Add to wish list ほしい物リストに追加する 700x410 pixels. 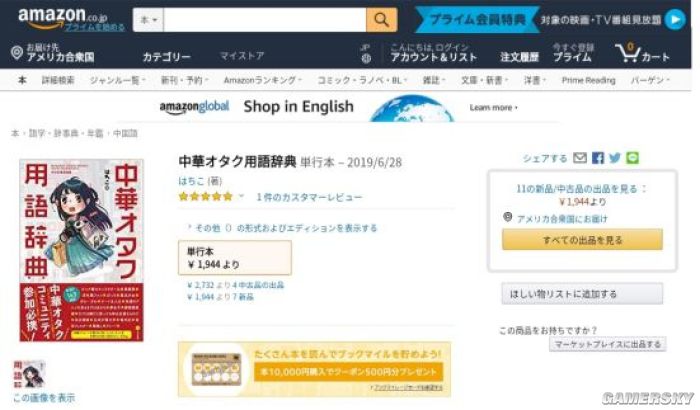582,294
